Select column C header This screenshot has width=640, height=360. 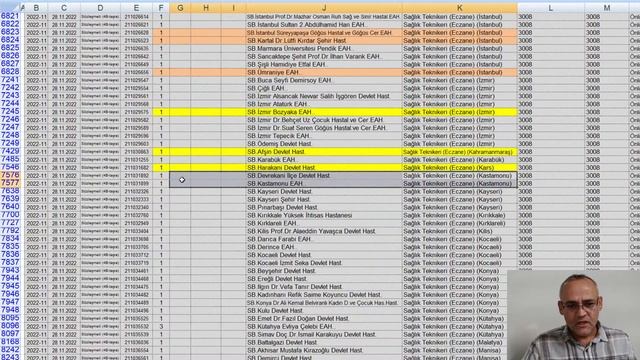64,8
